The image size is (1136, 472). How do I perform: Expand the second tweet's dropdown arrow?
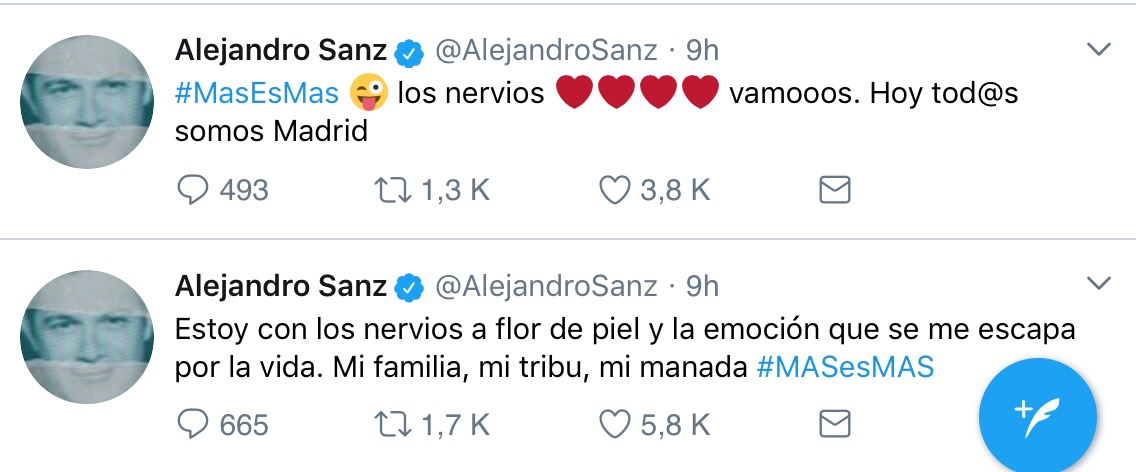(x=1098, y=284)
